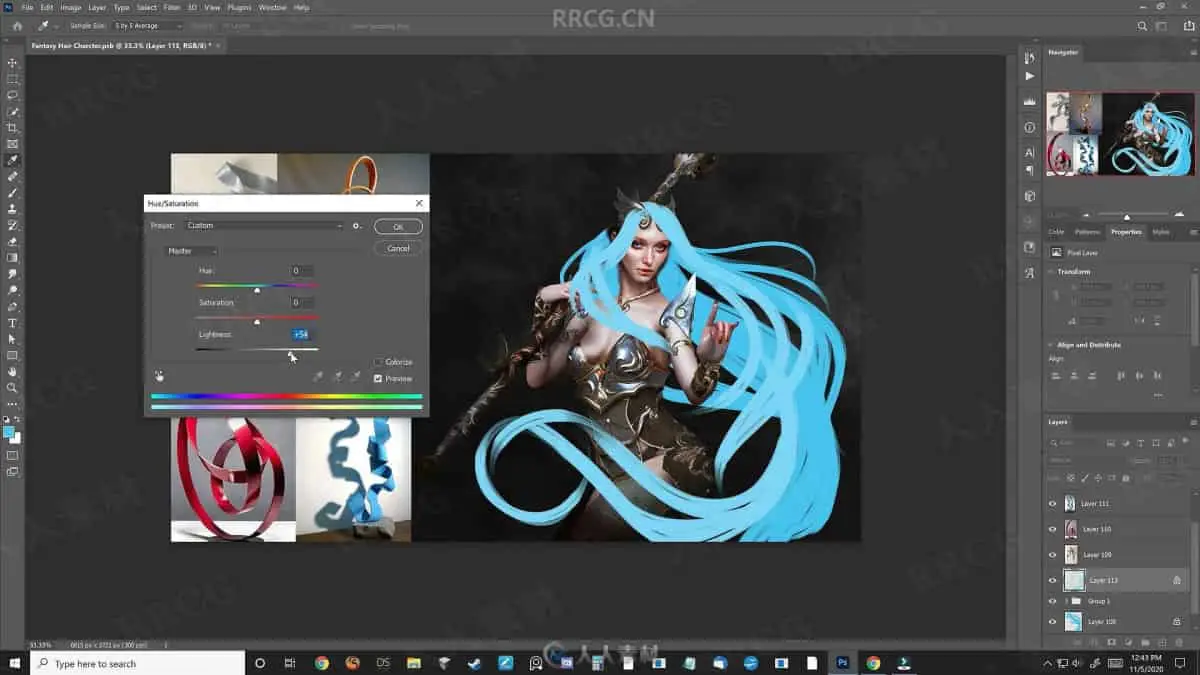The width and height of the screenshot is (1200, 675).
Task: Open the Filter menu
Action: [172, 7]
